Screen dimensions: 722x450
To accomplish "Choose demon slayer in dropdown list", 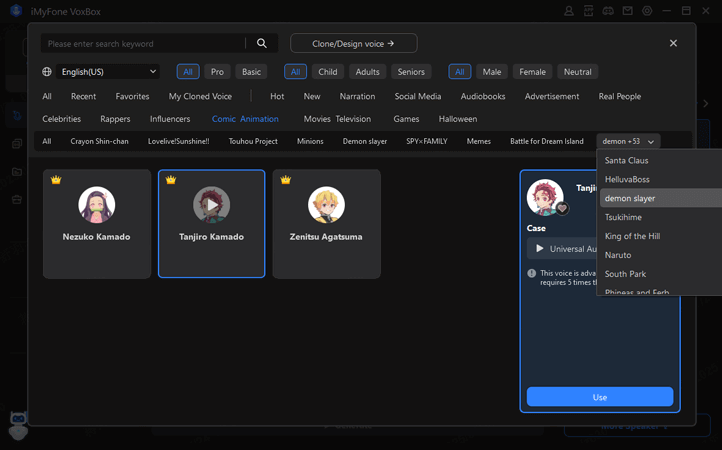I will (x=661, y=198).
